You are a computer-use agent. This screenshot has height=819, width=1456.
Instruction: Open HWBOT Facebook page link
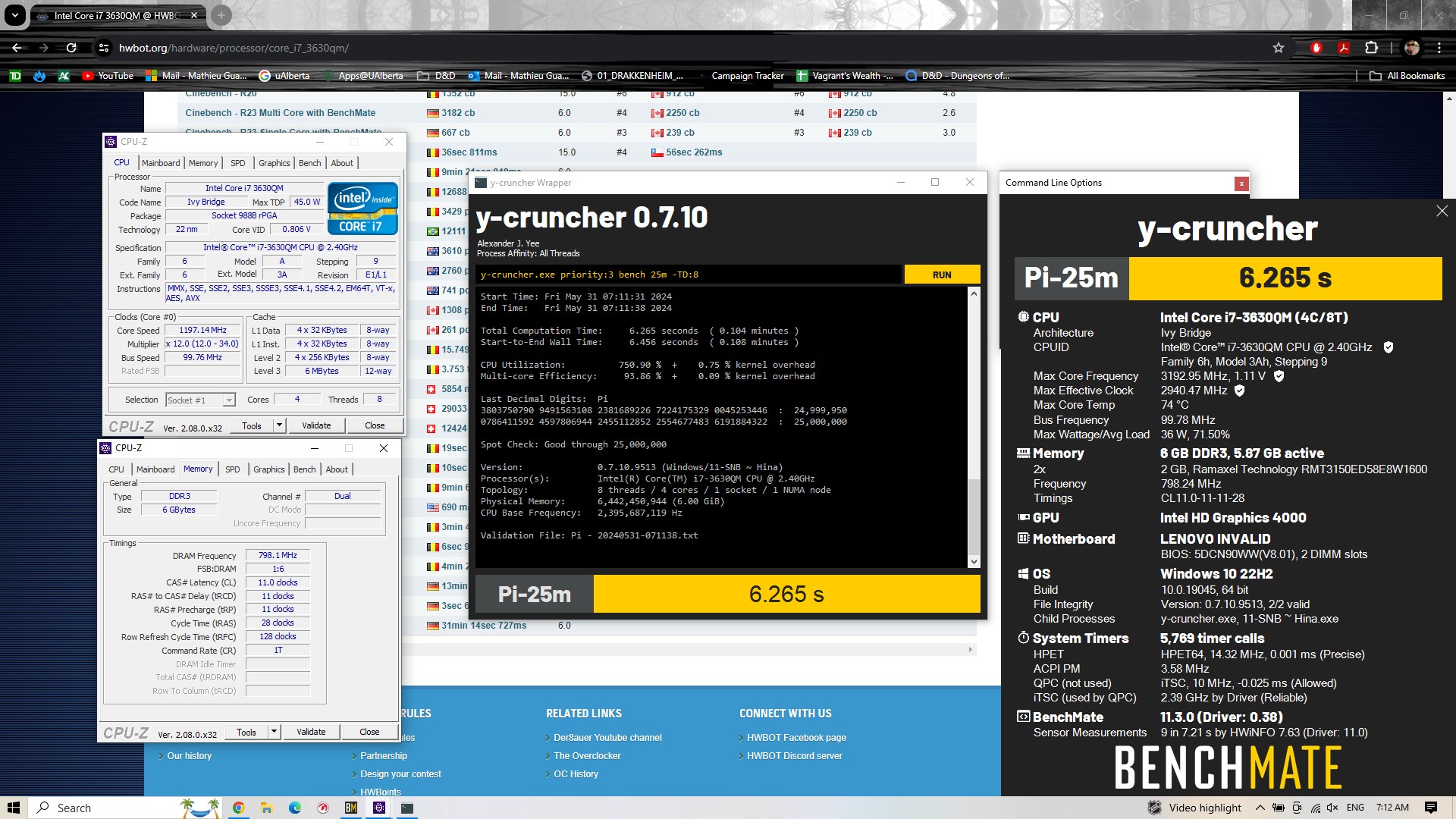[x=796, y=737]
